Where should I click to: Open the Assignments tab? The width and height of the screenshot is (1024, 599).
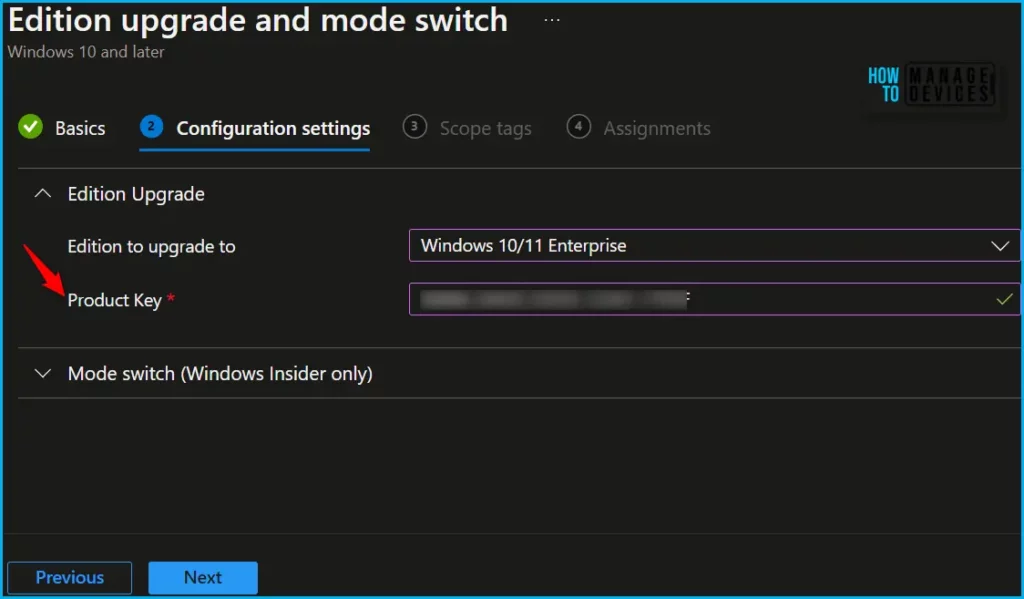(656, 128)
